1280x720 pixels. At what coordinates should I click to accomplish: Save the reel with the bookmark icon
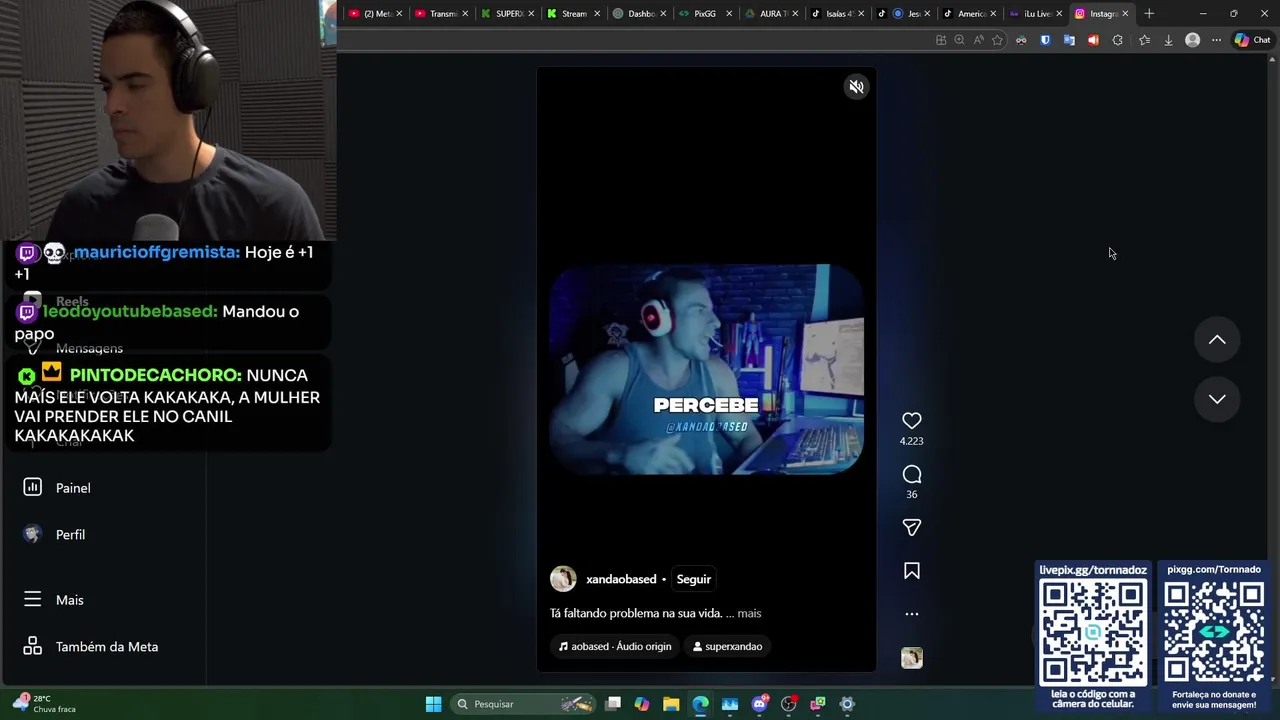(911, 571)
